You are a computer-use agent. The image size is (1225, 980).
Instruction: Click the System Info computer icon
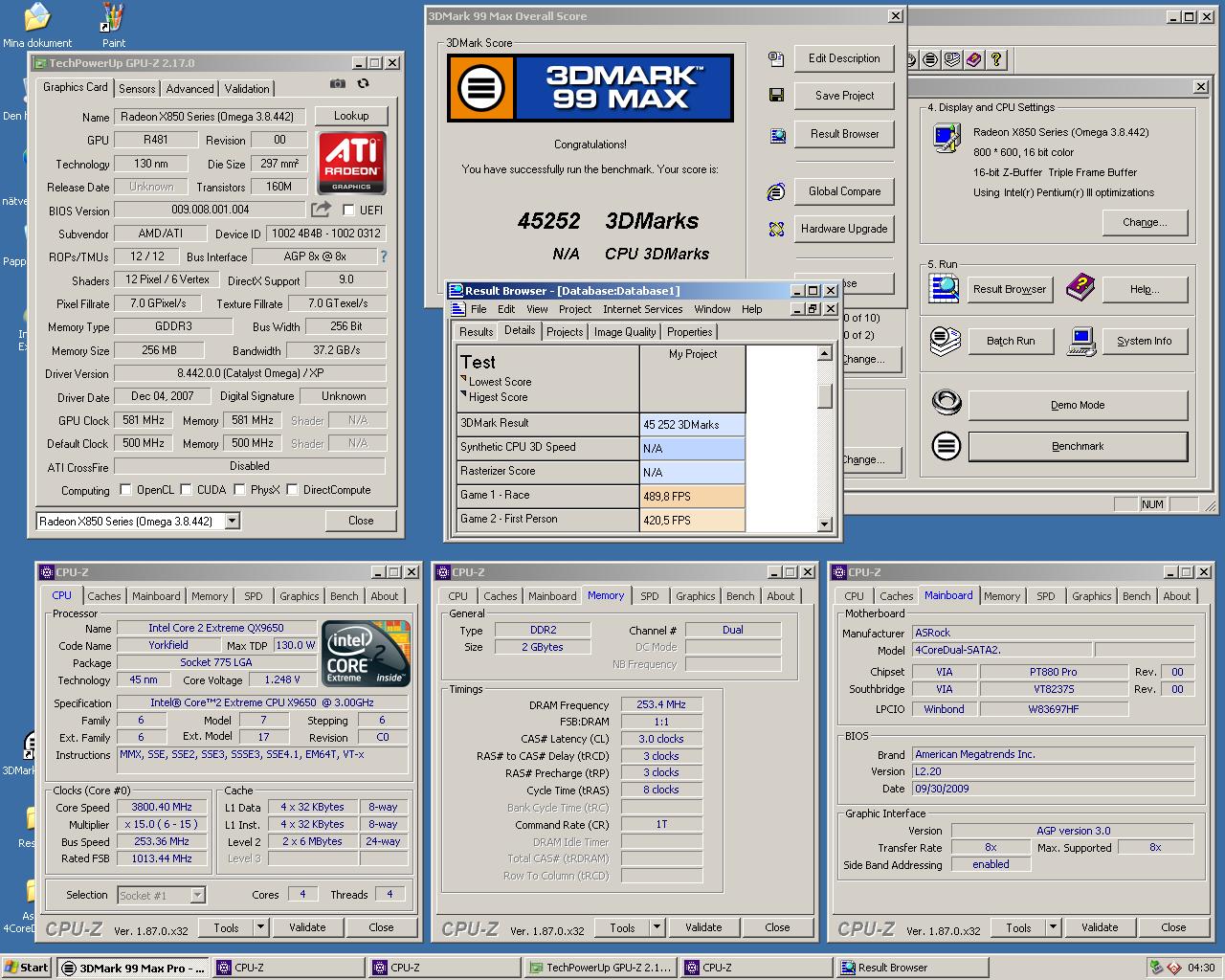point(1081,342)
